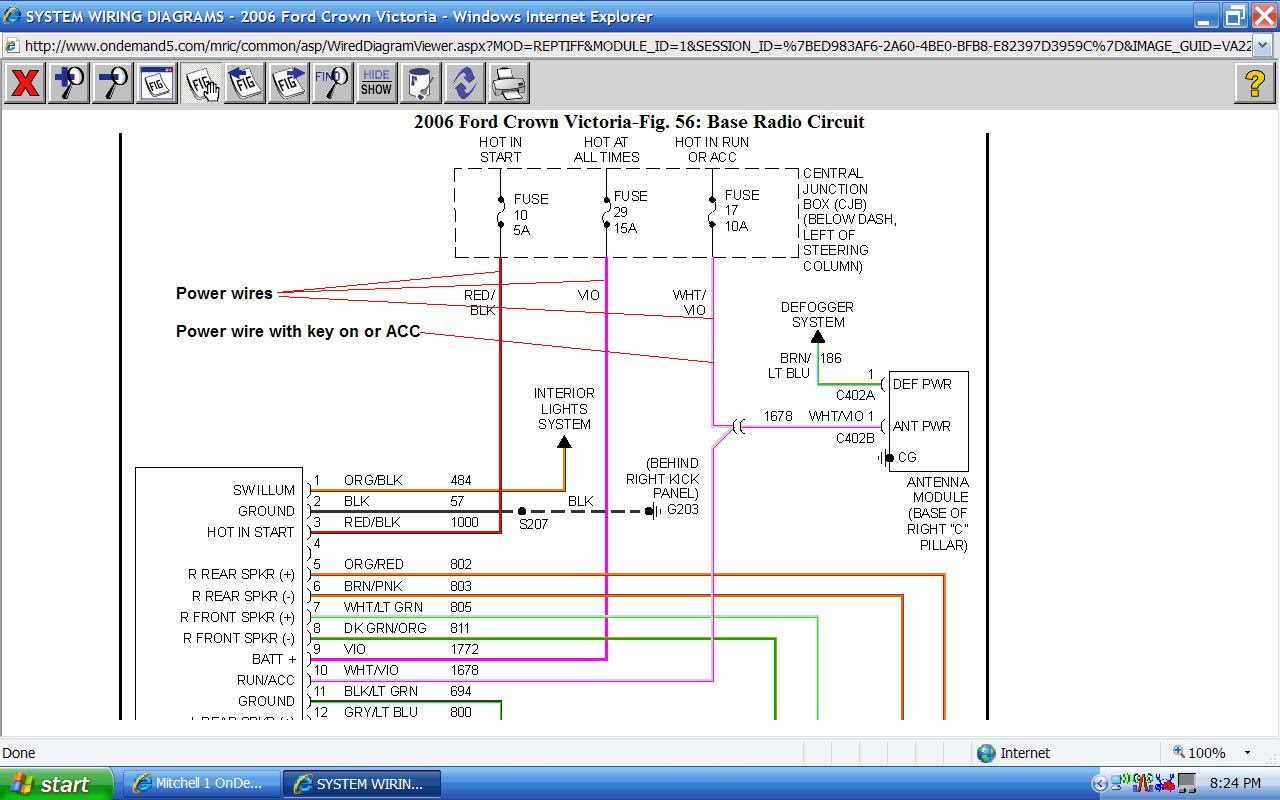Click the paint bucket color tool
Viewport: 1280px width, 800px height.
click(x=420, y=83)
